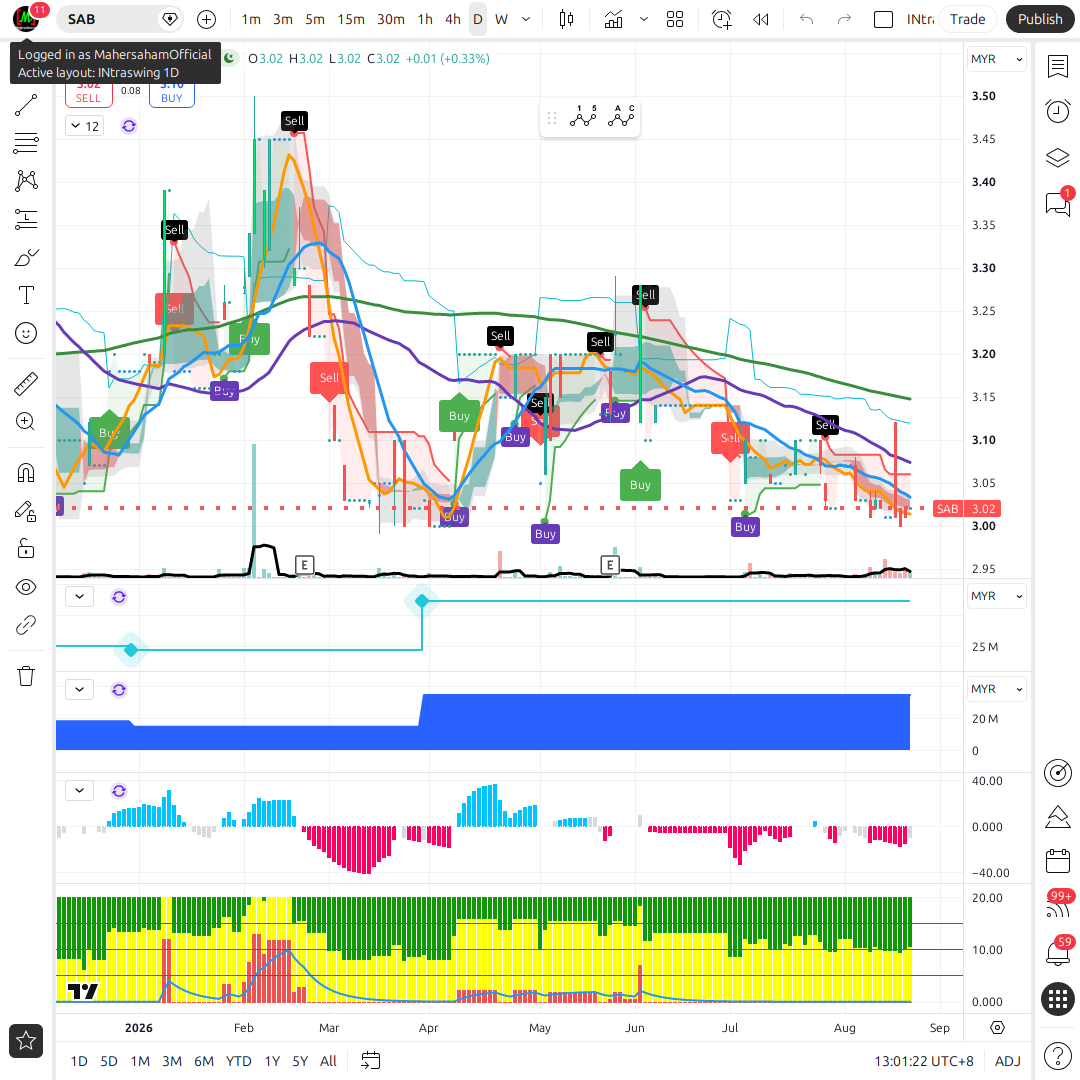The image size is (1080, 1080).
Task: Set the date range to 6M
Action: tap(204, 1061)
